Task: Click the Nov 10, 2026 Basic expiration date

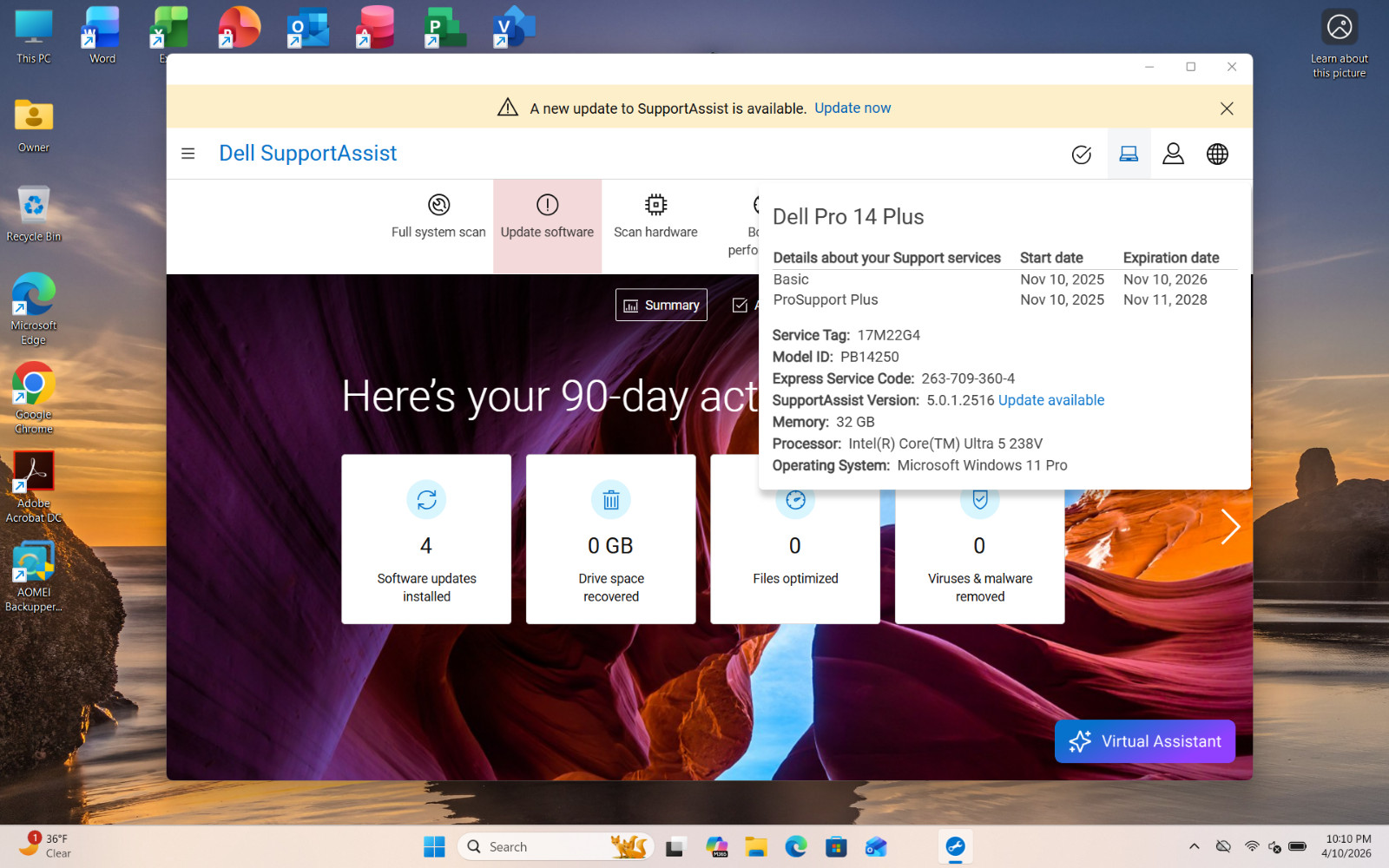Action: pos(1165,279)
